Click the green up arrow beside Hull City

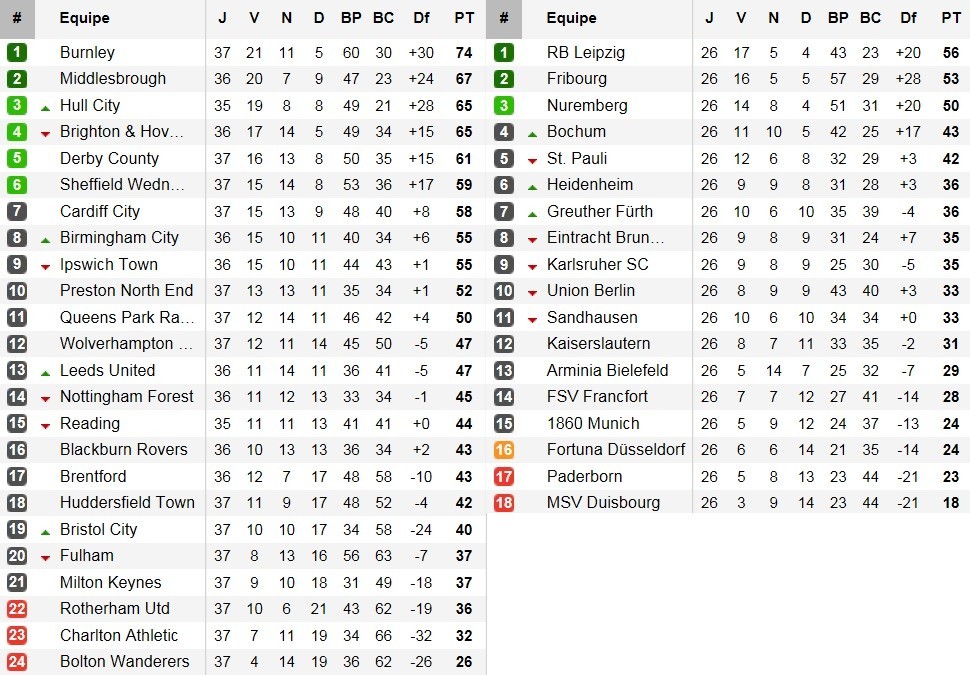click(45, 106)
